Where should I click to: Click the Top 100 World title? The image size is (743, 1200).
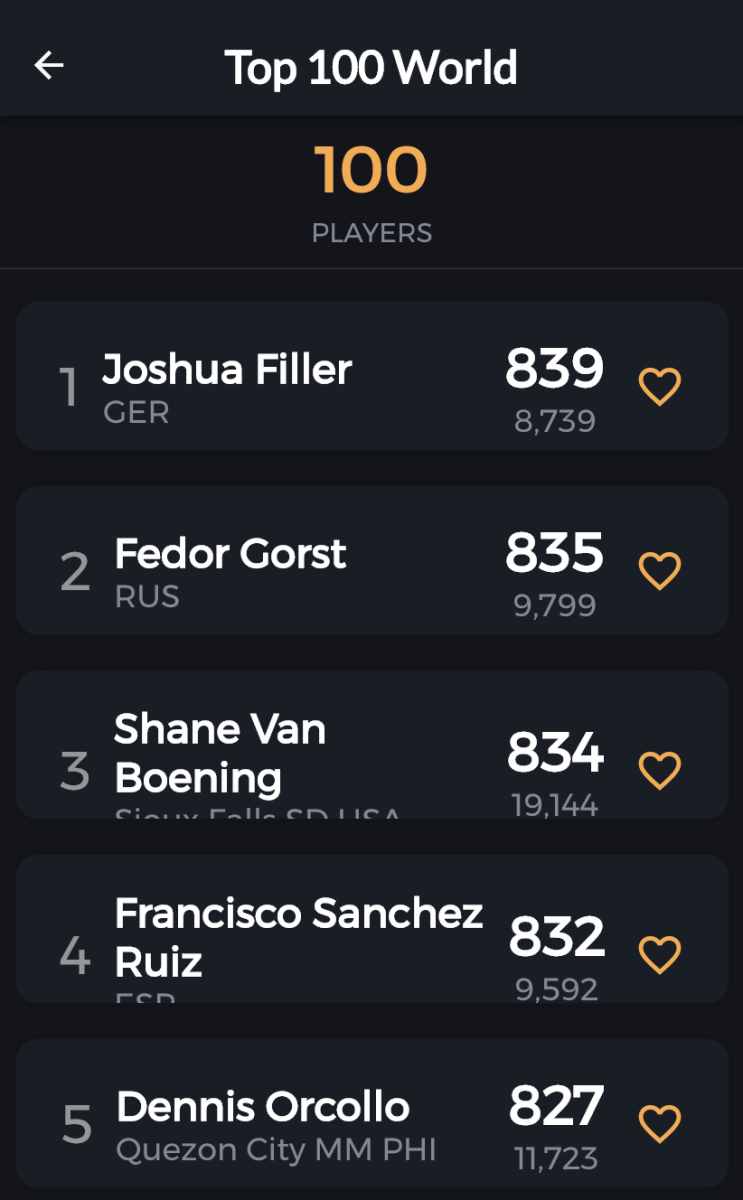(371, 68)
